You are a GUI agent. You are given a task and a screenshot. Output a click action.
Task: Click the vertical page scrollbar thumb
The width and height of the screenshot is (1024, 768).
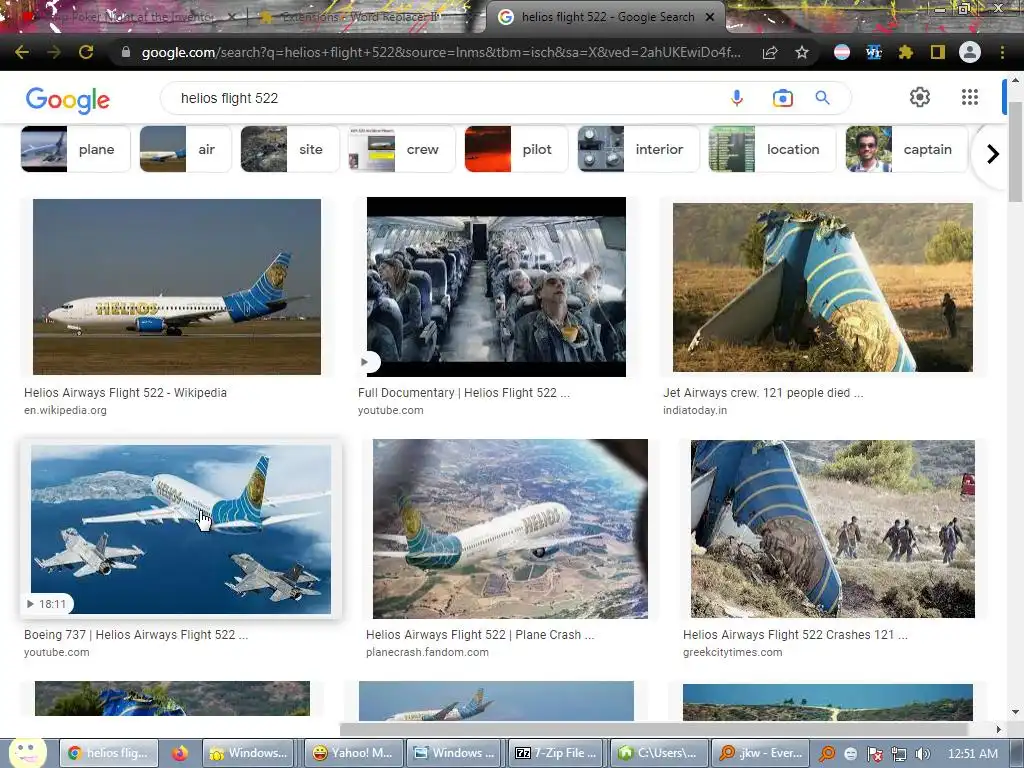point(1015,152)
